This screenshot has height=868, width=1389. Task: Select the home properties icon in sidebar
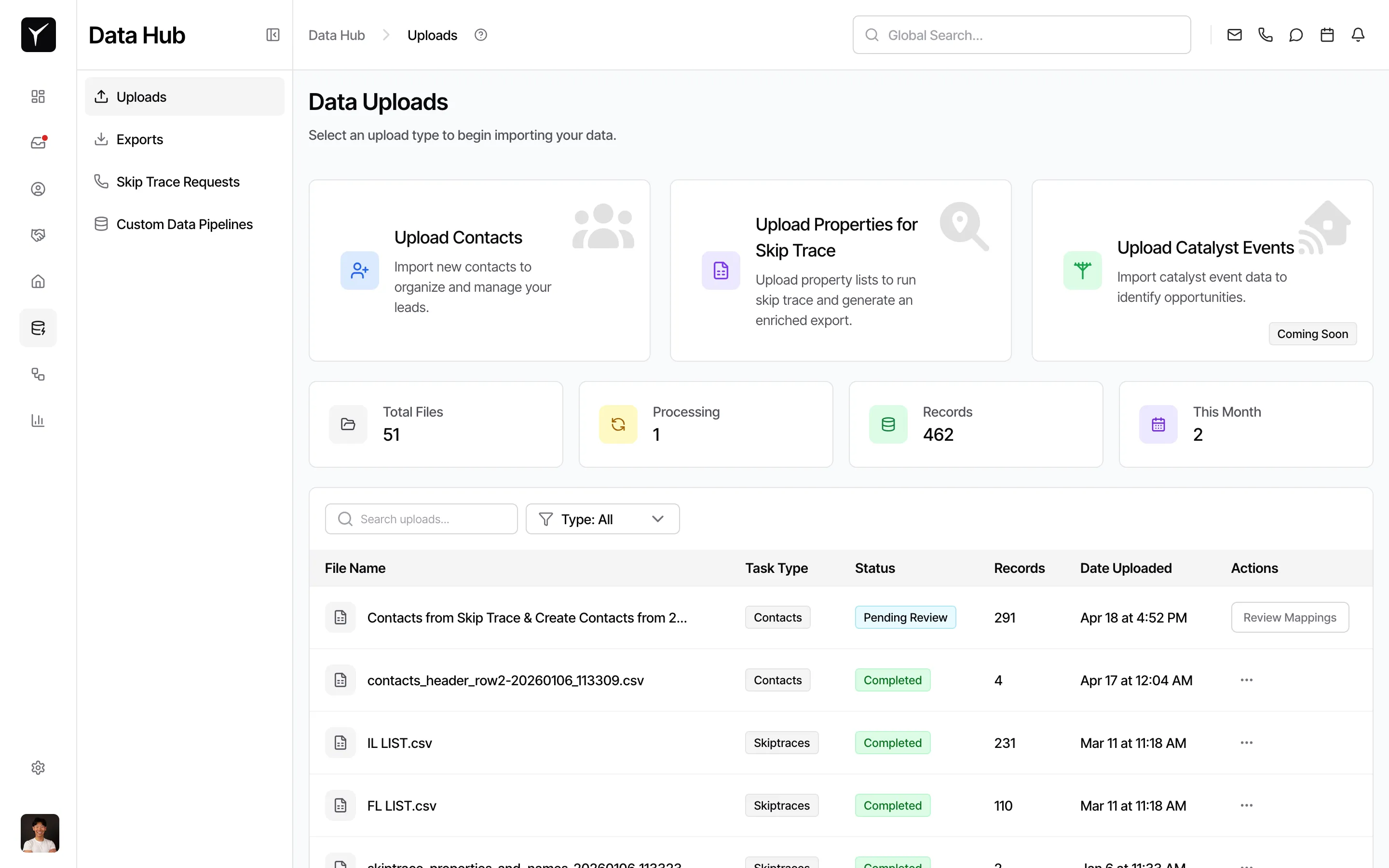click(x=38, y=281)
